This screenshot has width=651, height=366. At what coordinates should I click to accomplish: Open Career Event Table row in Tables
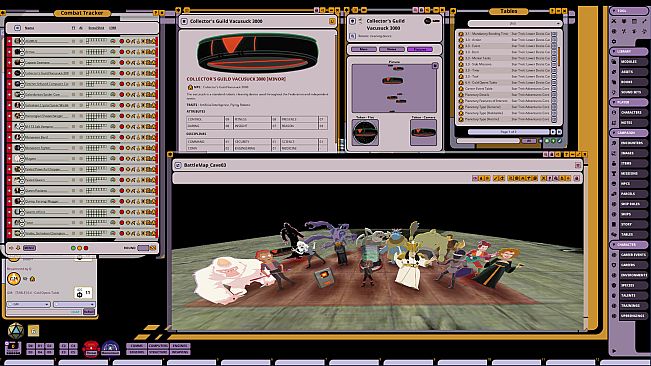coord(508,88)
